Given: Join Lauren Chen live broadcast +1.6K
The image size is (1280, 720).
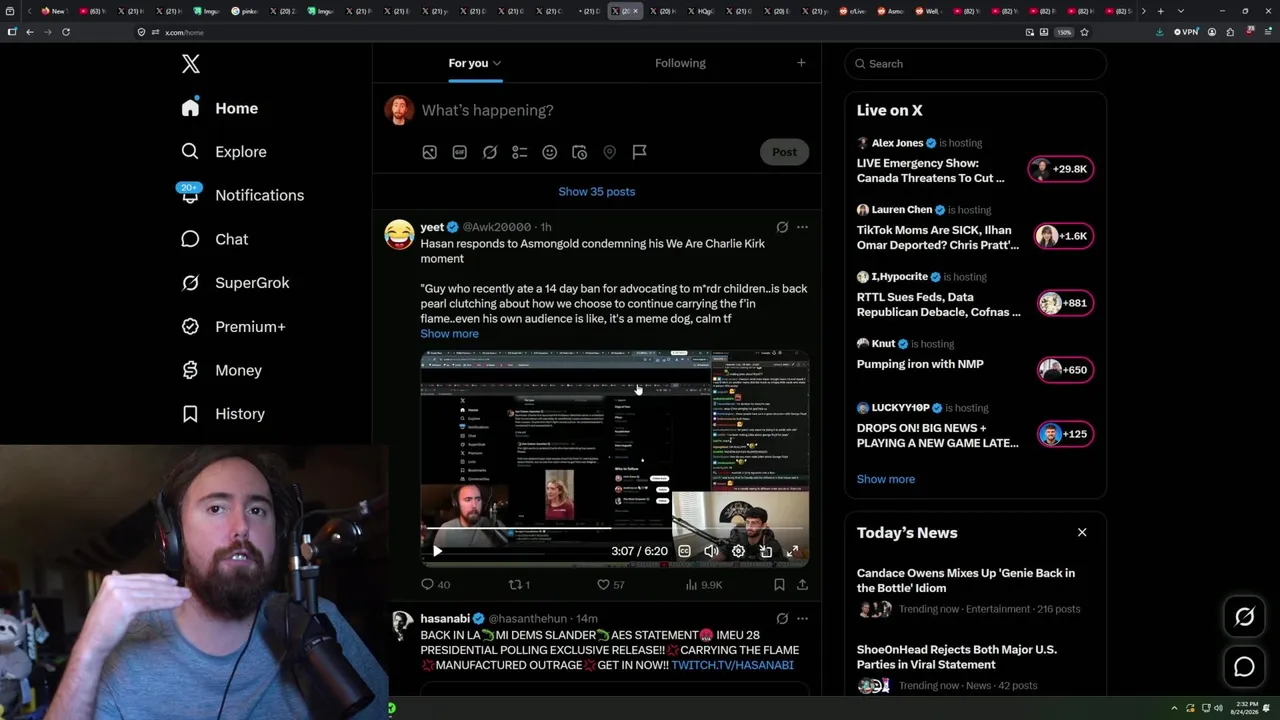Looking at the screenshot, I should 1064,236.
